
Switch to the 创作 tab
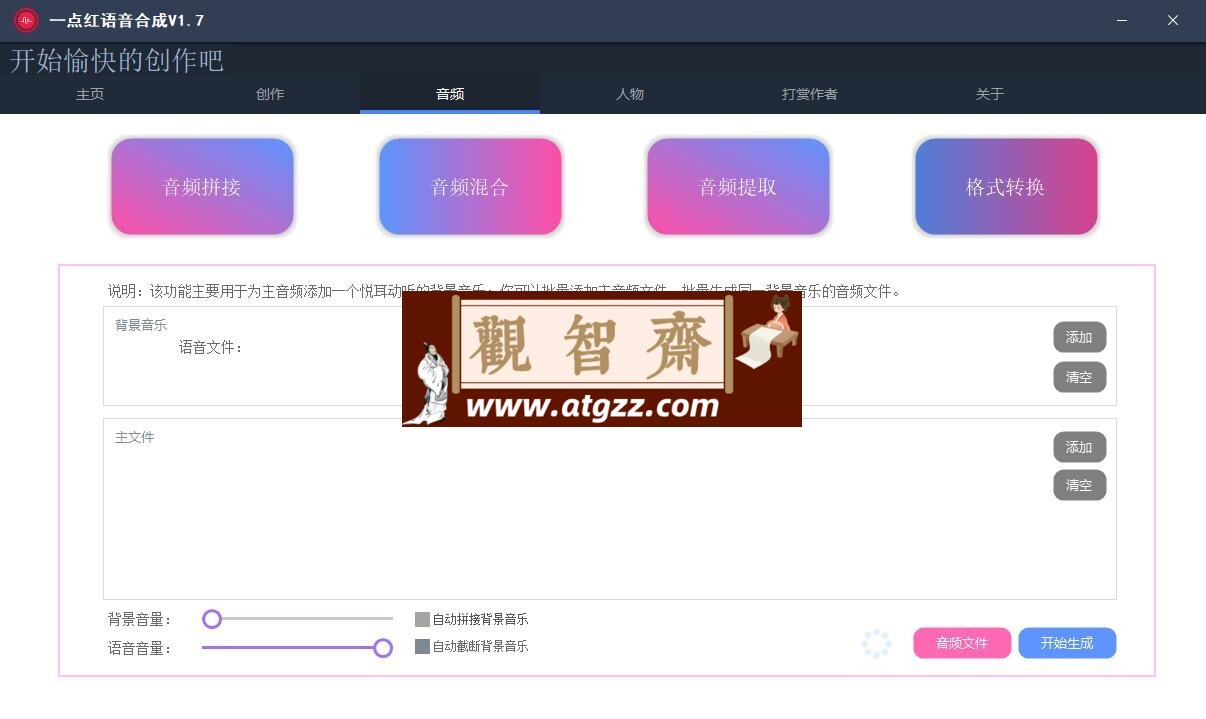pos(270,94)
